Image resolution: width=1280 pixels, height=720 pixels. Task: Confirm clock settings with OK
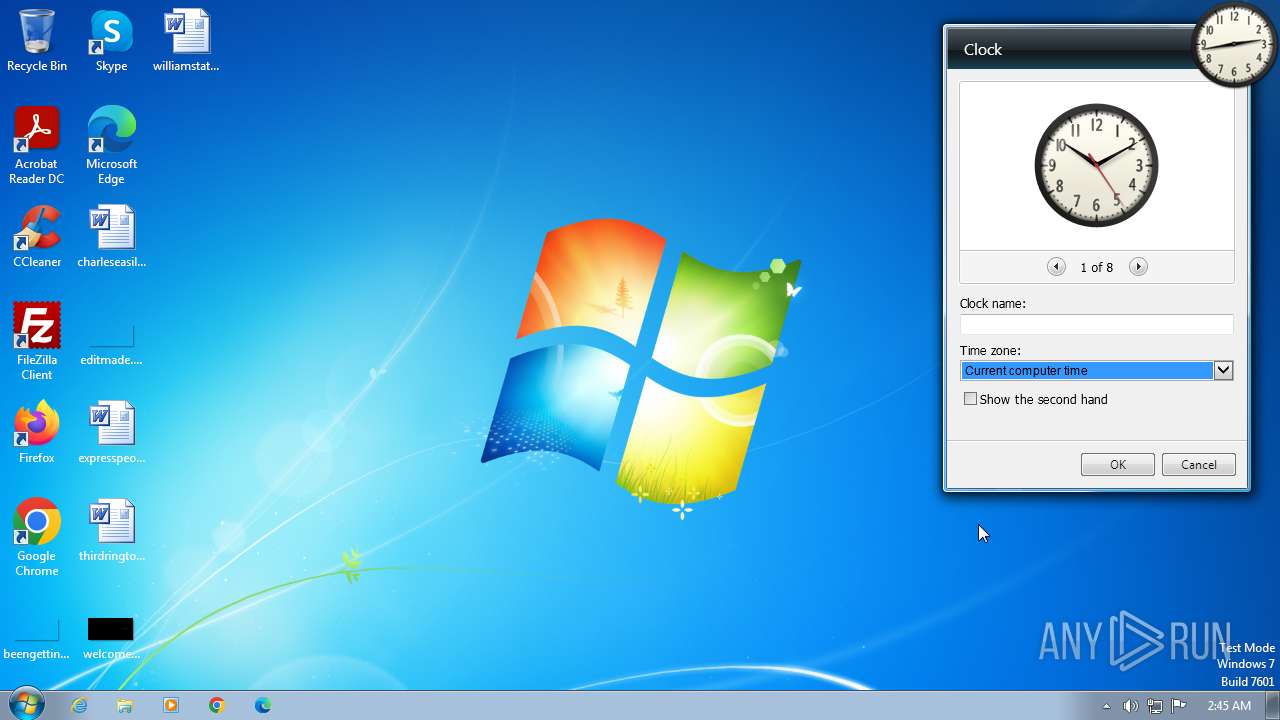(x=1118, y=465)
